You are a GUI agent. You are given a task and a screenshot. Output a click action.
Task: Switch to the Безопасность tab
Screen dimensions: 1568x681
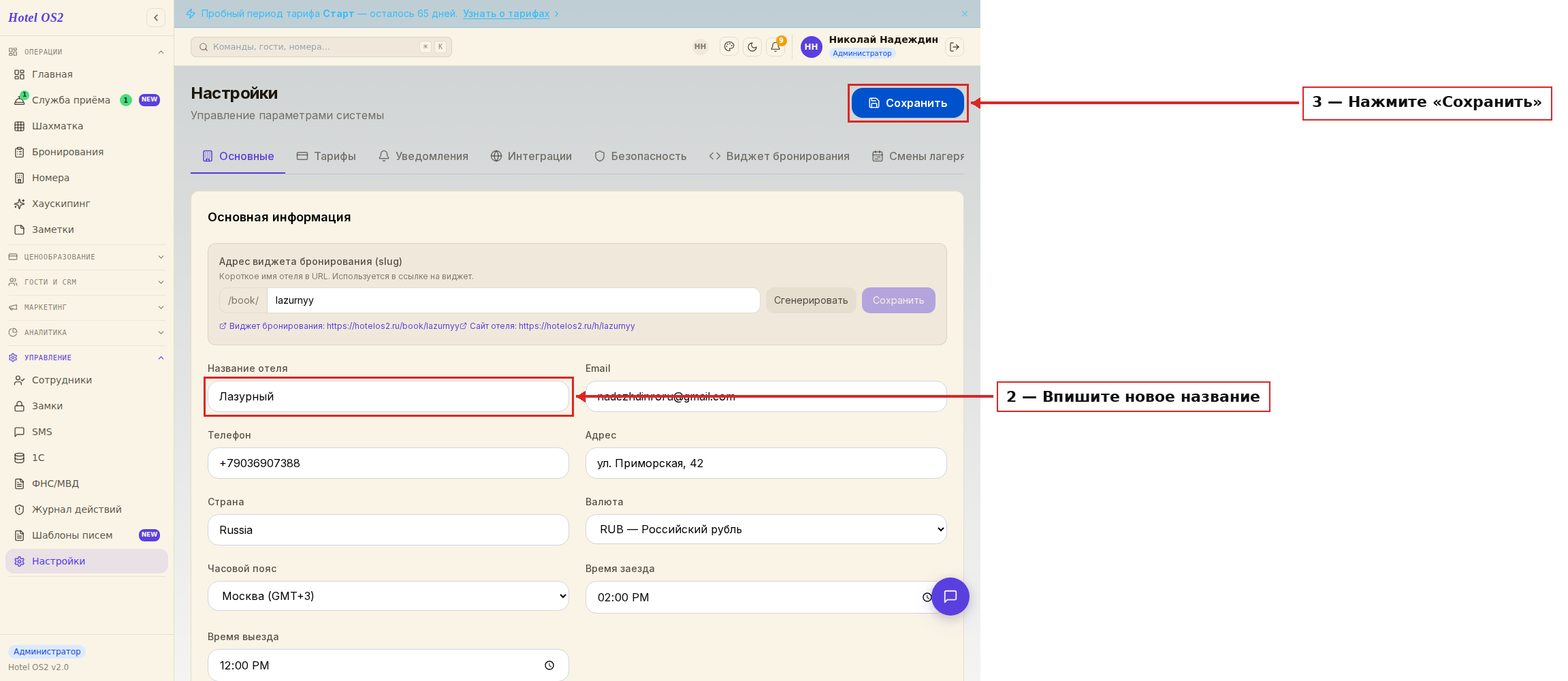pyautogui.click(x=640, y=156)
